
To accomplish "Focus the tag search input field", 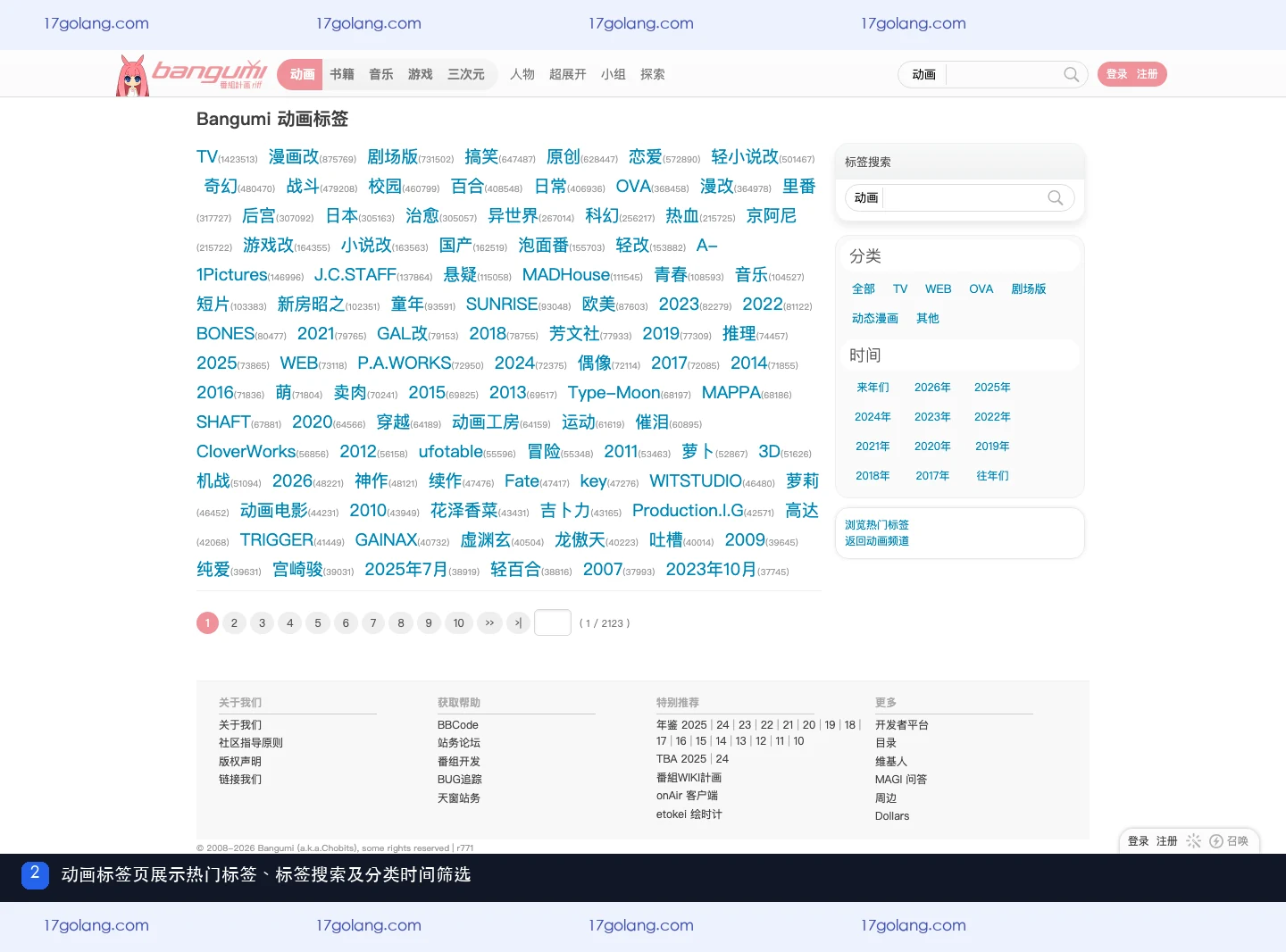I will tap(964, 197).
